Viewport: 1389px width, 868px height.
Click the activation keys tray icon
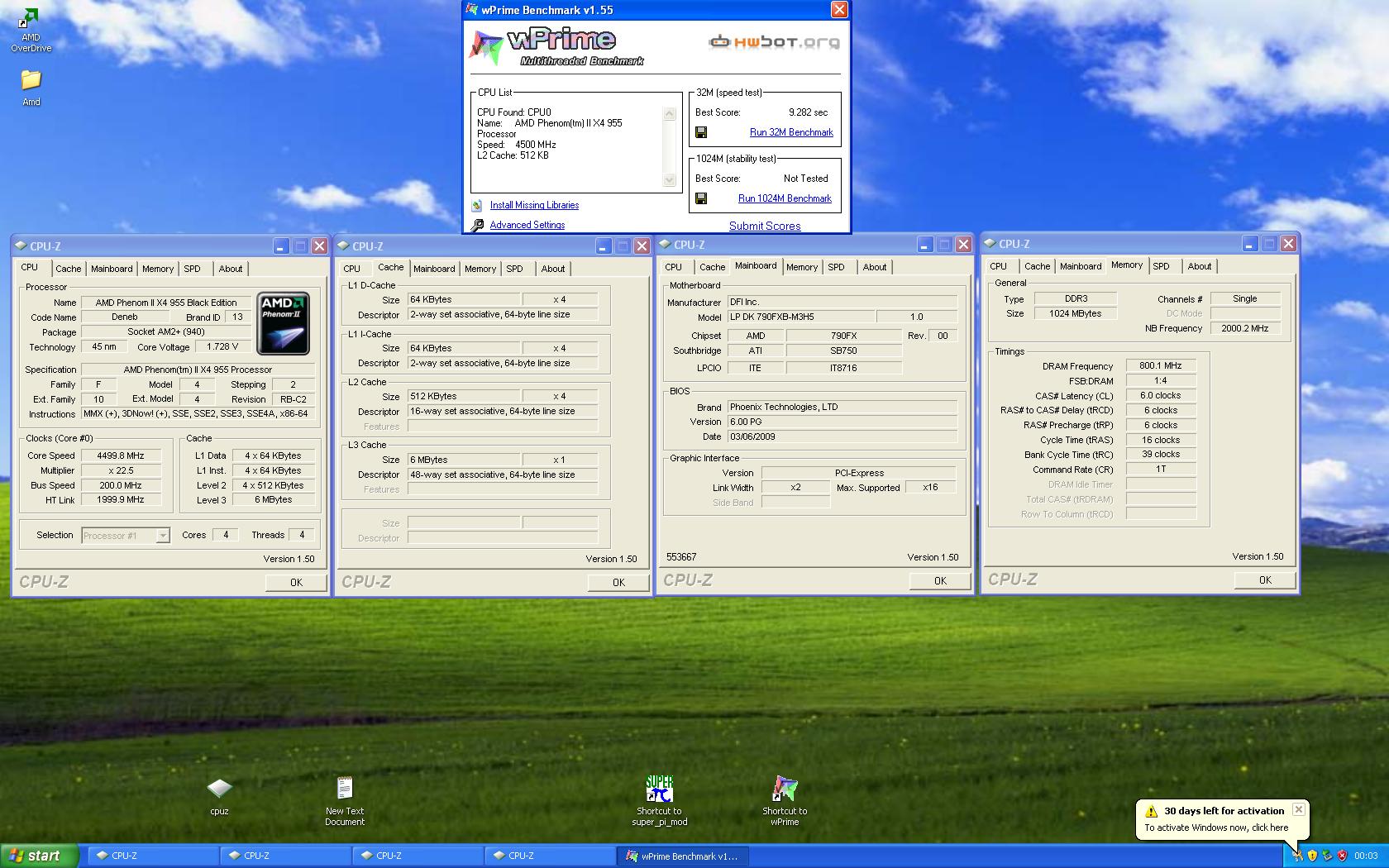pos(1297,856)
